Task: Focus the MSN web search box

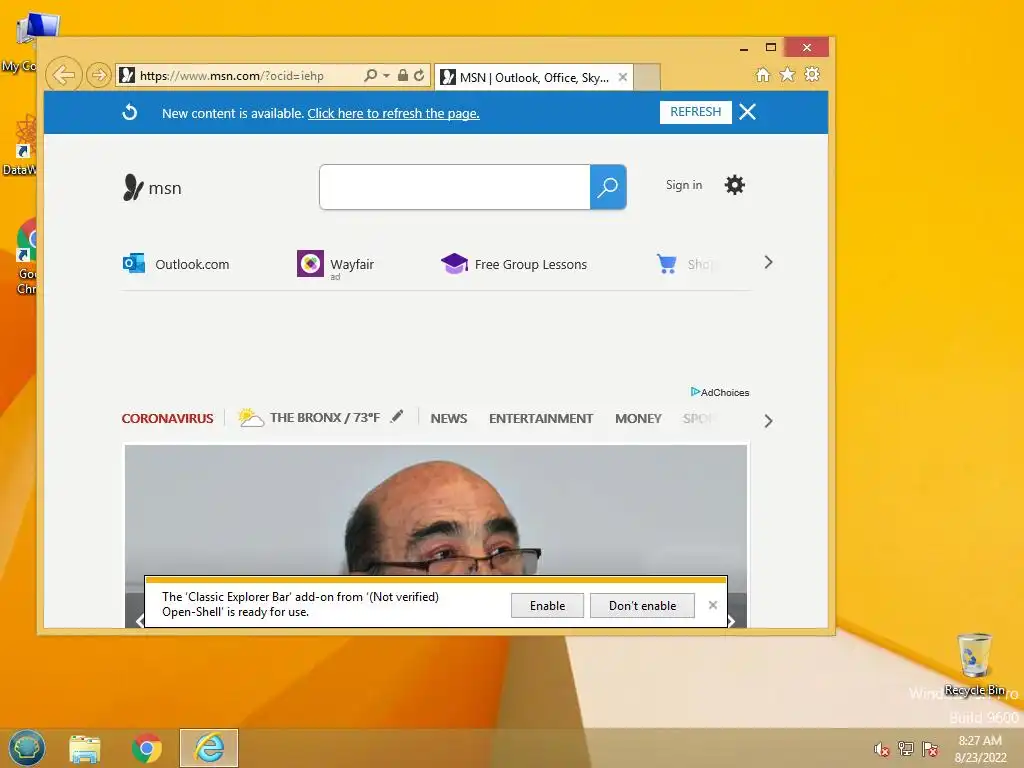Action: pyautogui.click(x=455, y=187)
